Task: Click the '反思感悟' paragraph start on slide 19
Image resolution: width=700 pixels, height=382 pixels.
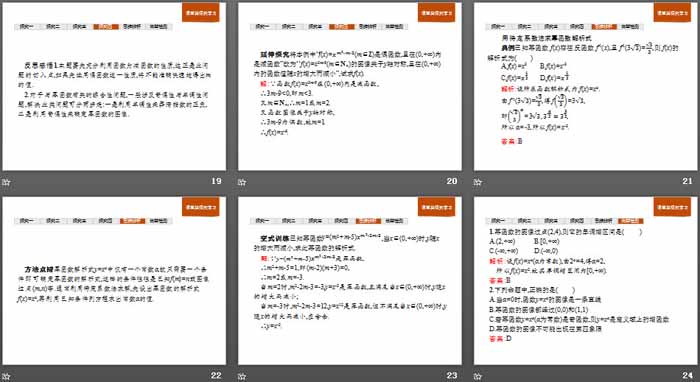Action: point(38,65)
